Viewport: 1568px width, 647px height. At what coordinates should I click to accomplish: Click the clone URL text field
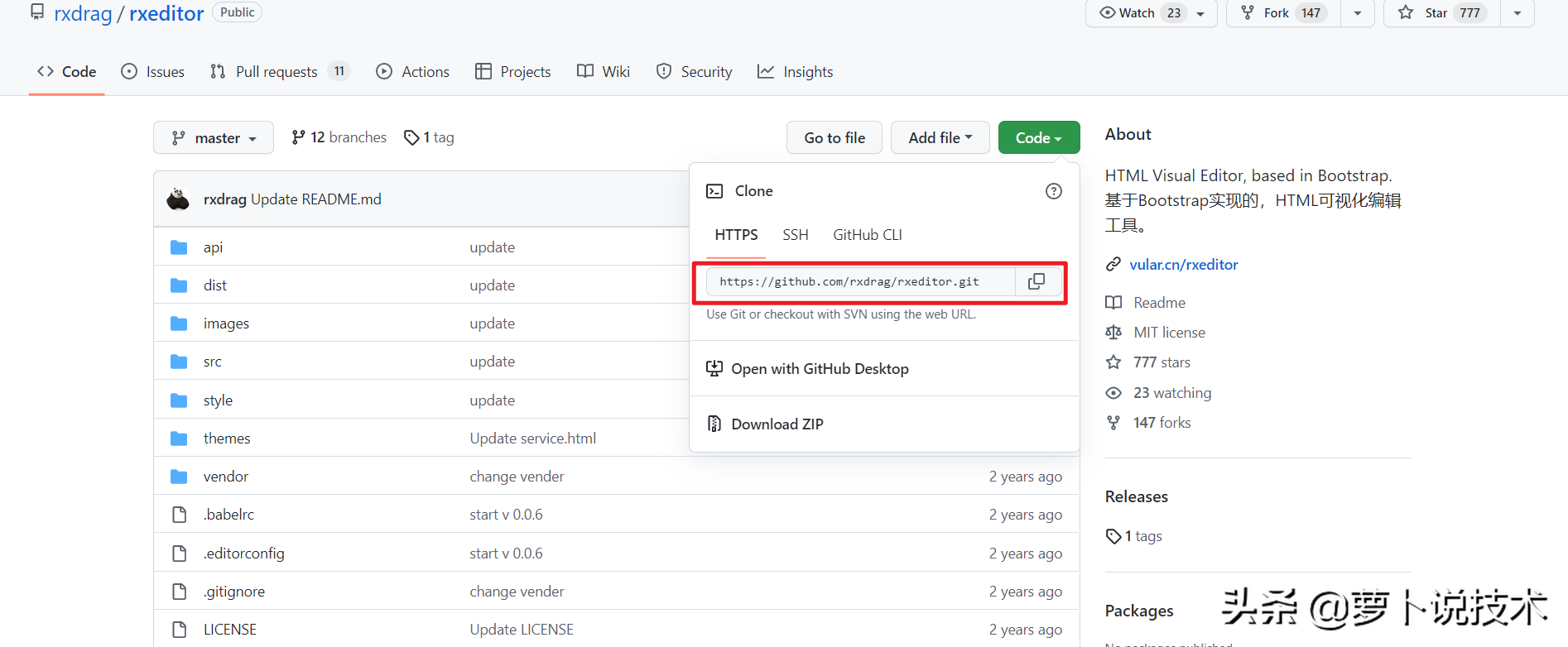coord(861,281)
